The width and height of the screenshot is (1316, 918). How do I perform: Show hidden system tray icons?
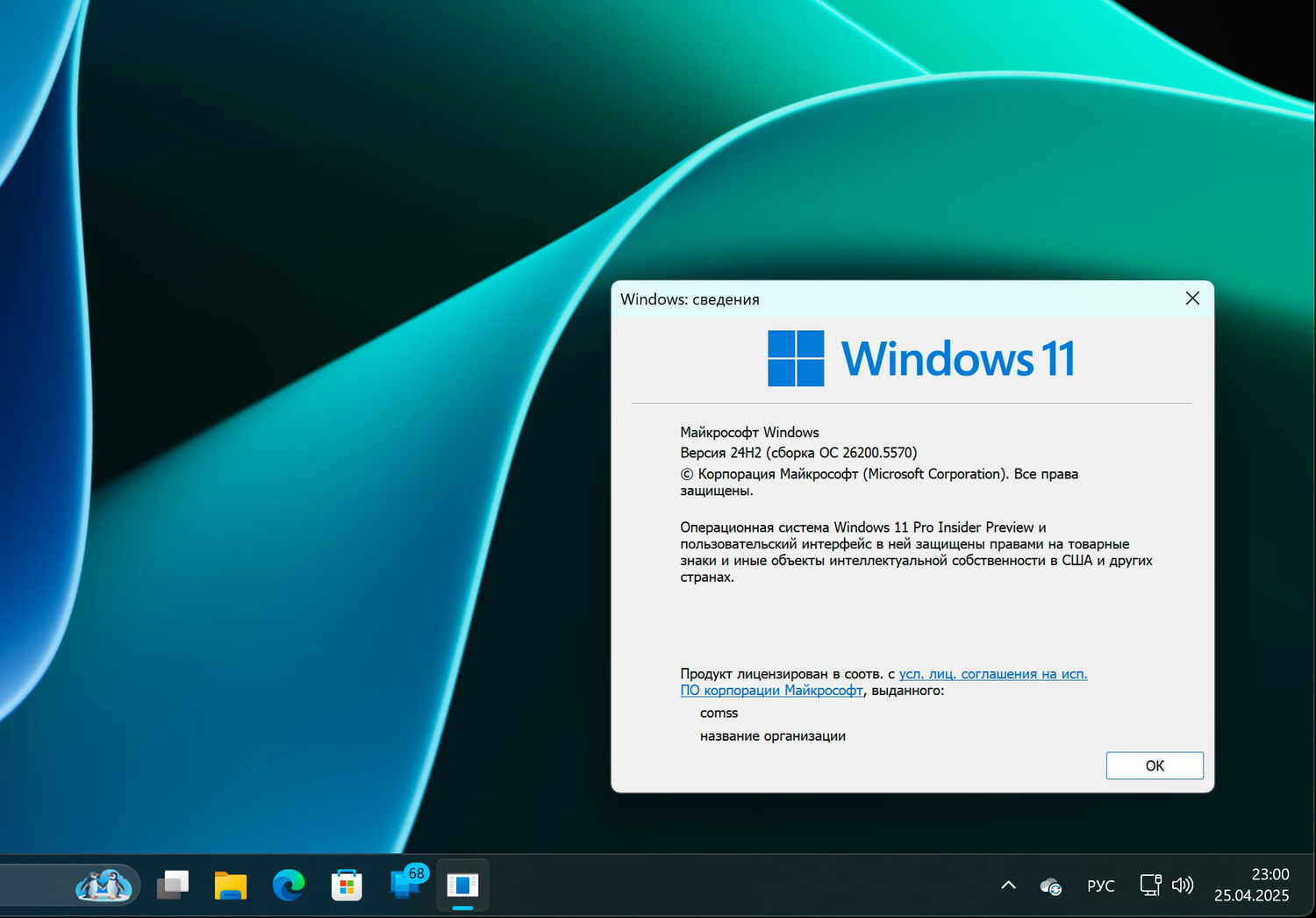point(1009,885)
